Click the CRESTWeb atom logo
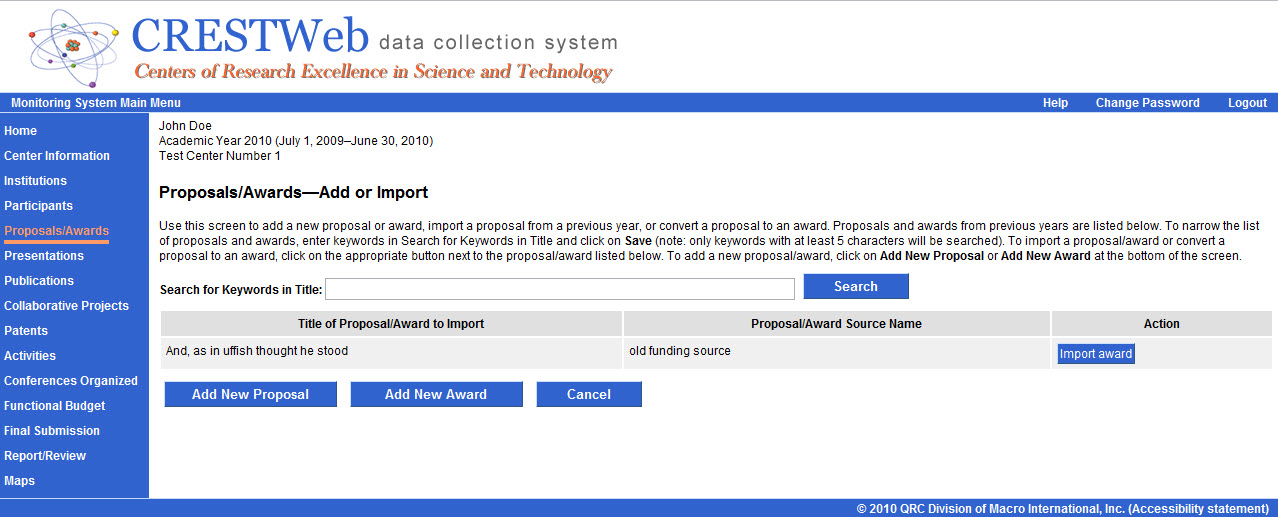The image size is (1278, 517). (x=75, y=47)
